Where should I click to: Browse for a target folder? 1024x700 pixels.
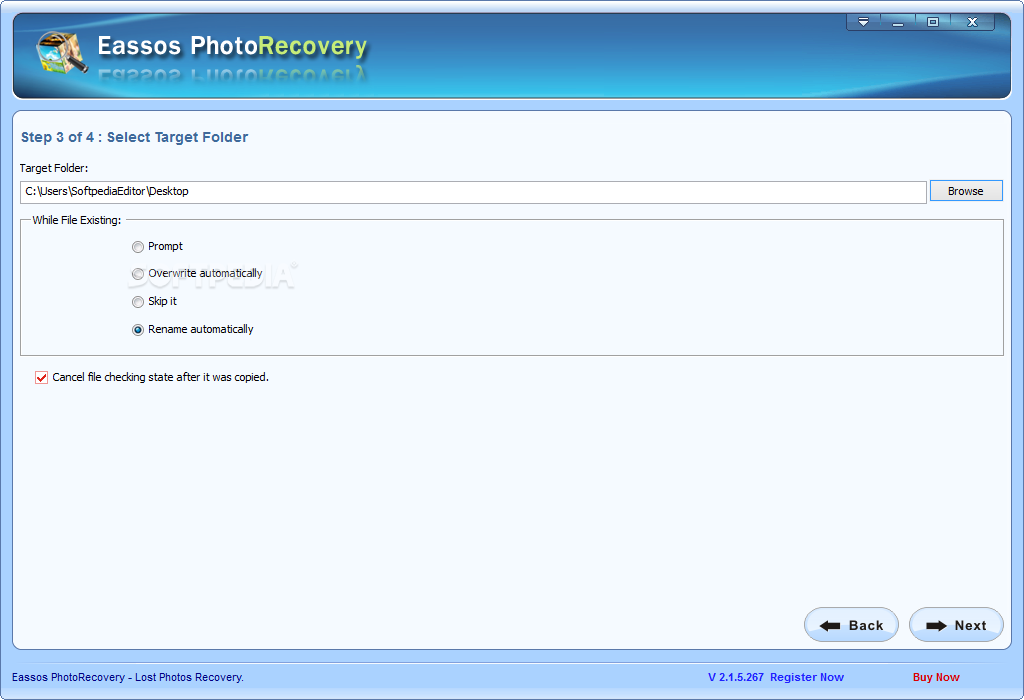pyautogui.click(x=966, y=191)
